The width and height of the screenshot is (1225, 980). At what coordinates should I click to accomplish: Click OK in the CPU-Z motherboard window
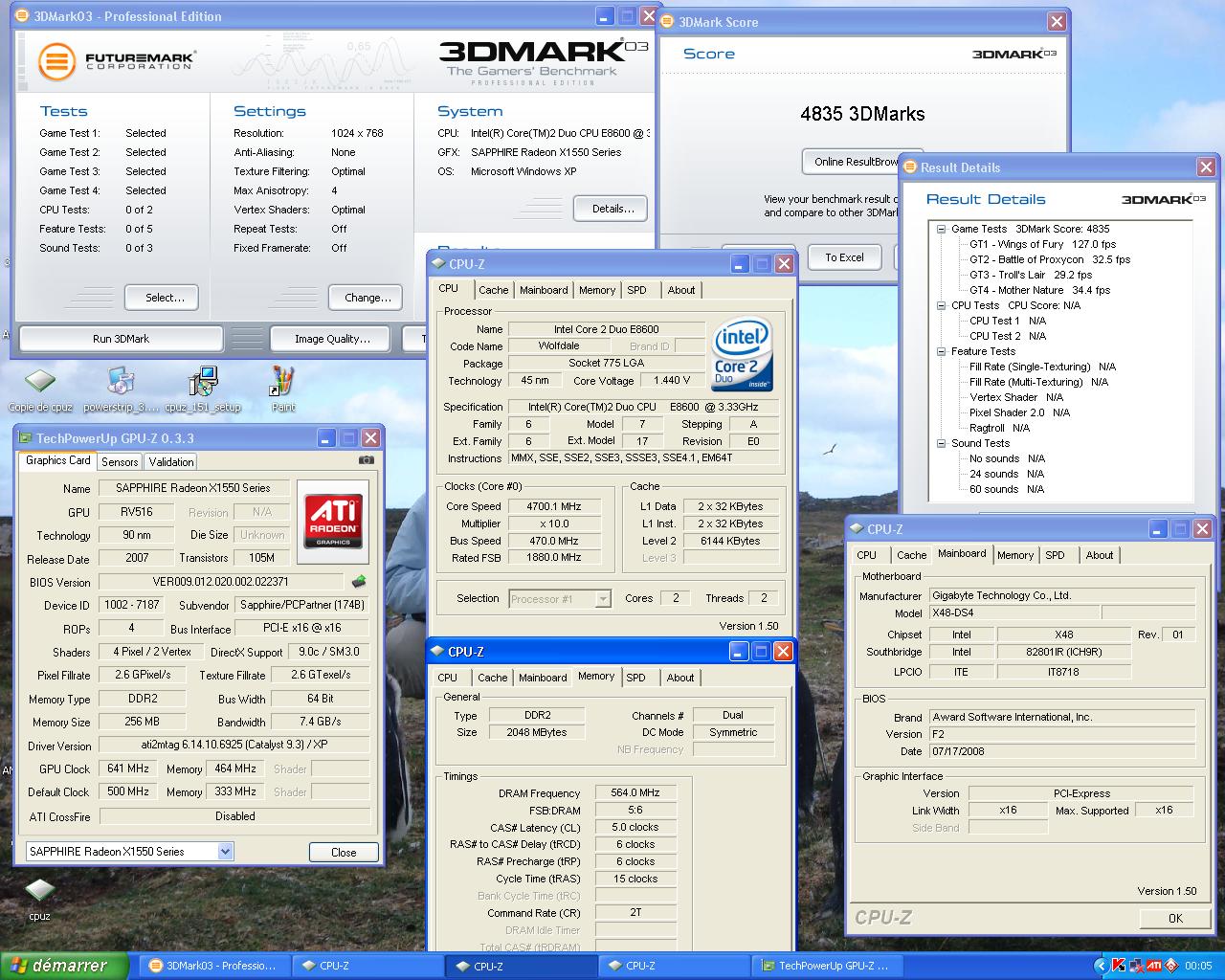[x=1175, y=918]
